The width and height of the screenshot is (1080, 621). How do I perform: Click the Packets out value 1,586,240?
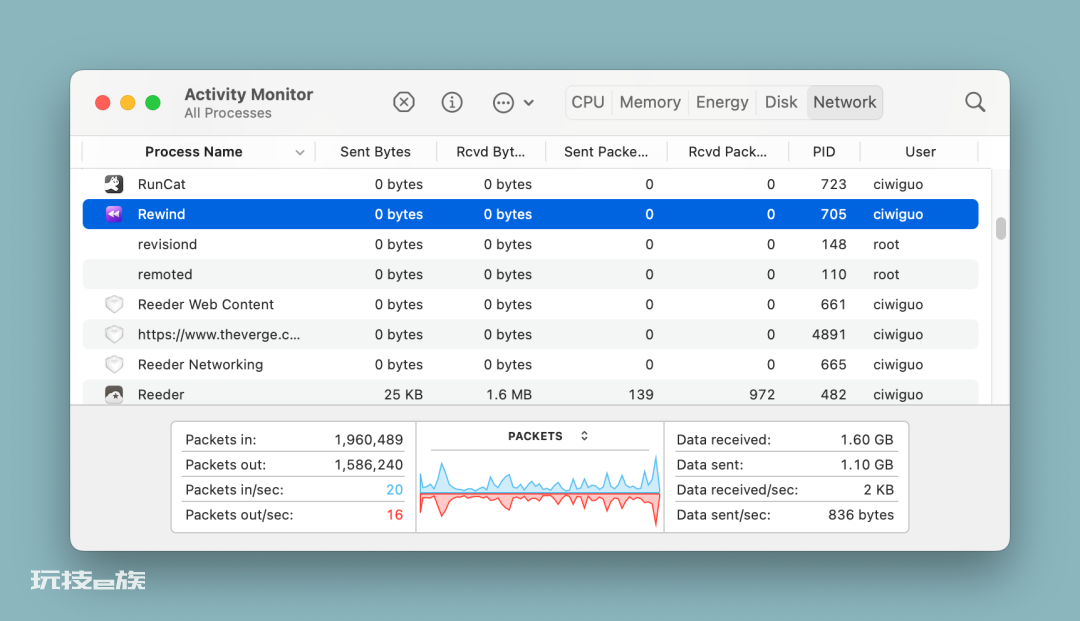(x=368, y=465)
